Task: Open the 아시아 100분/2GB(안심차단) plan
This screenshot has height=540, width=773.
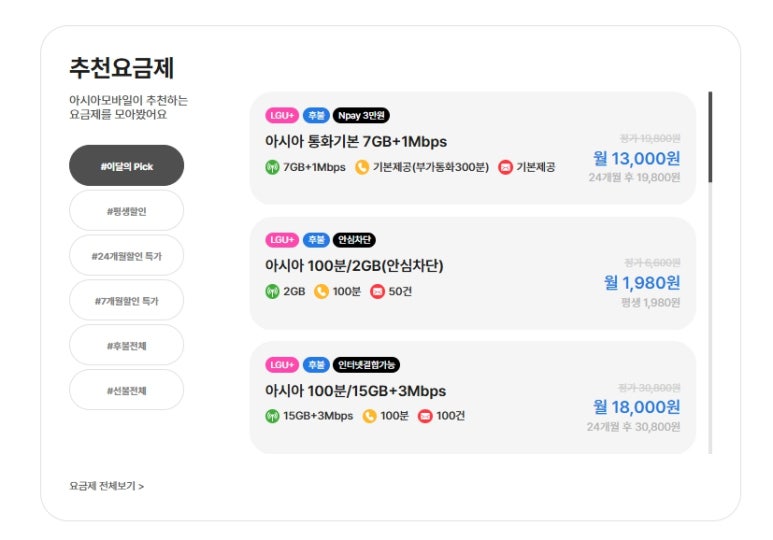Action: pyautogui.click(x=353, y=266)
